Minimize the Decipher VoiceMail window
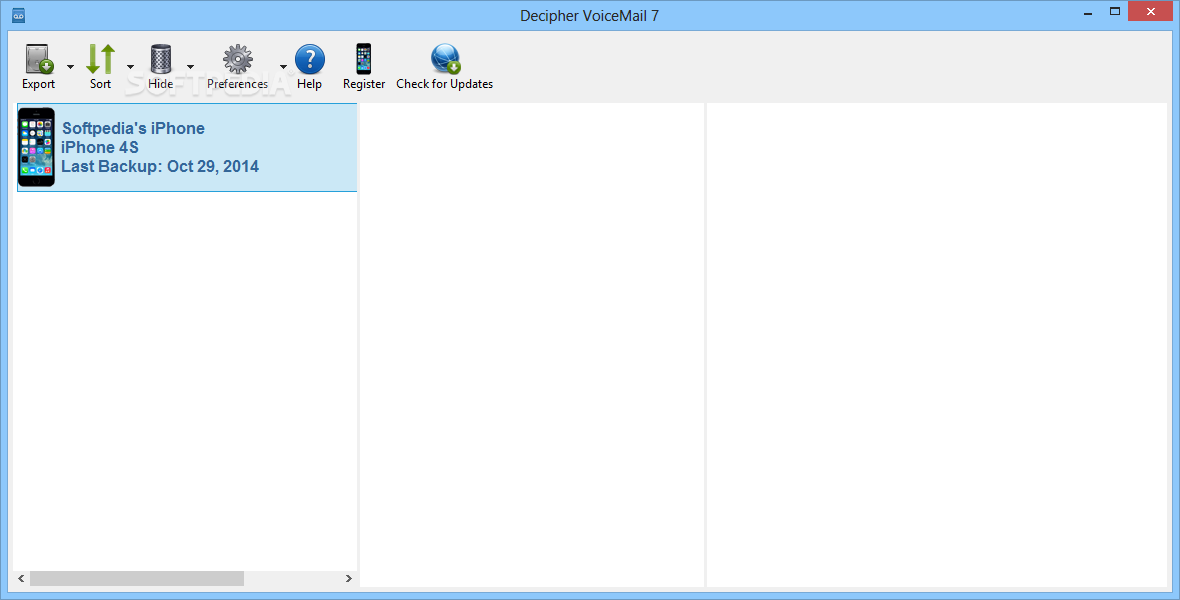1180x600 pixels. 1087,13
